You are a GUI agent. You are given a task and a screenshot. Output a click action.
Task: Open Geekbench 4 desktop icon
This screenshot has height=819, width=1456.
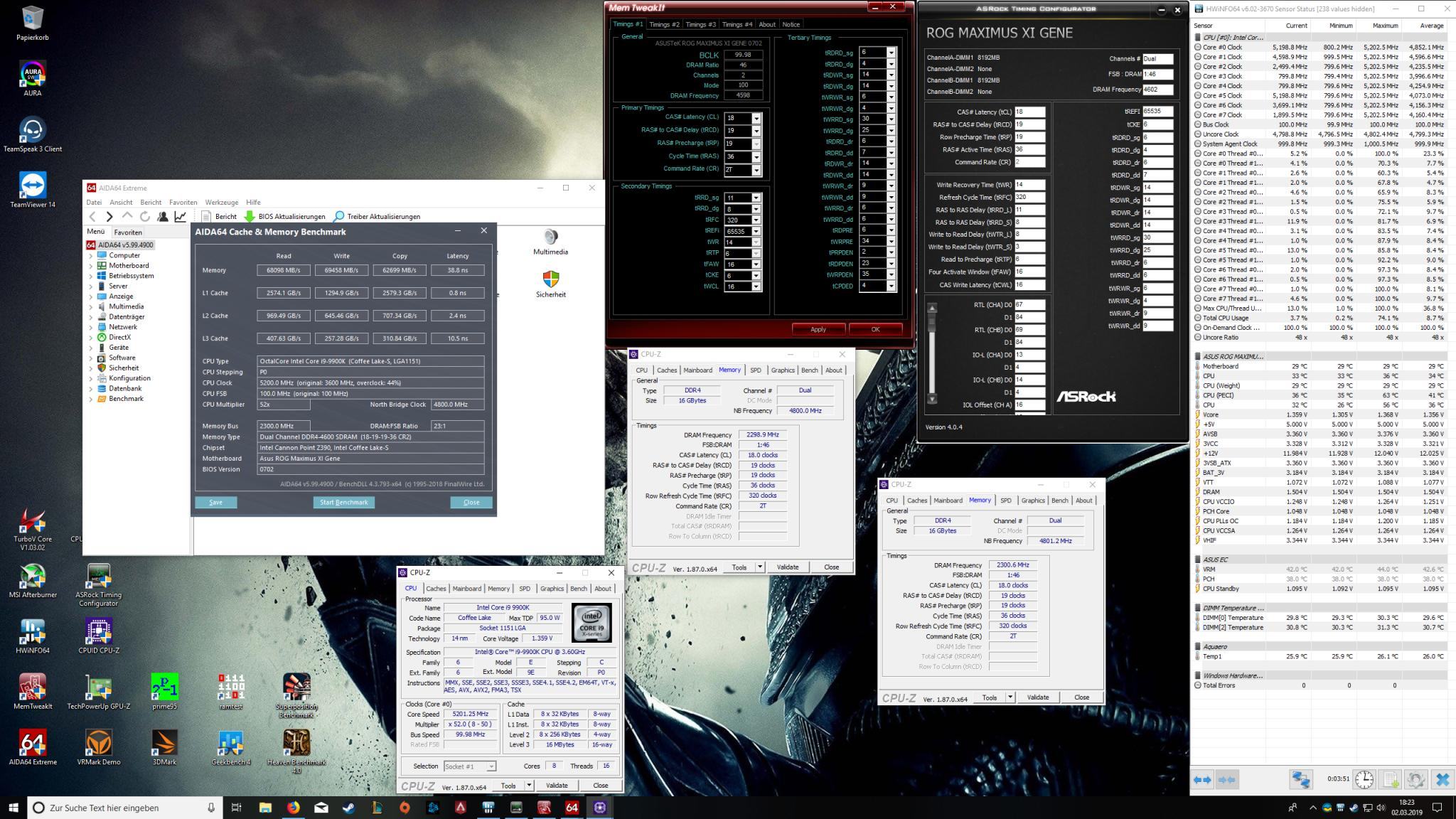[x=231, y=746]
